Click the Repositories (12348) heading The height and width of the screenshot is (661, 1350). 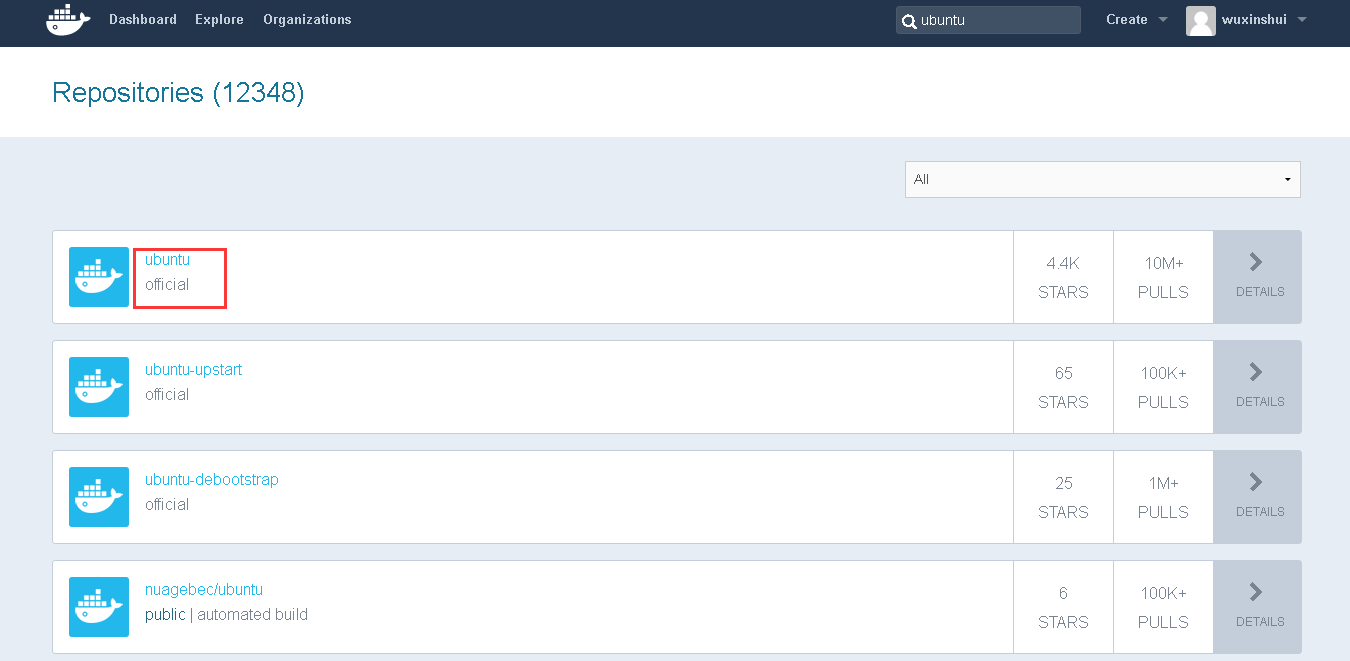tap(178, 93)
